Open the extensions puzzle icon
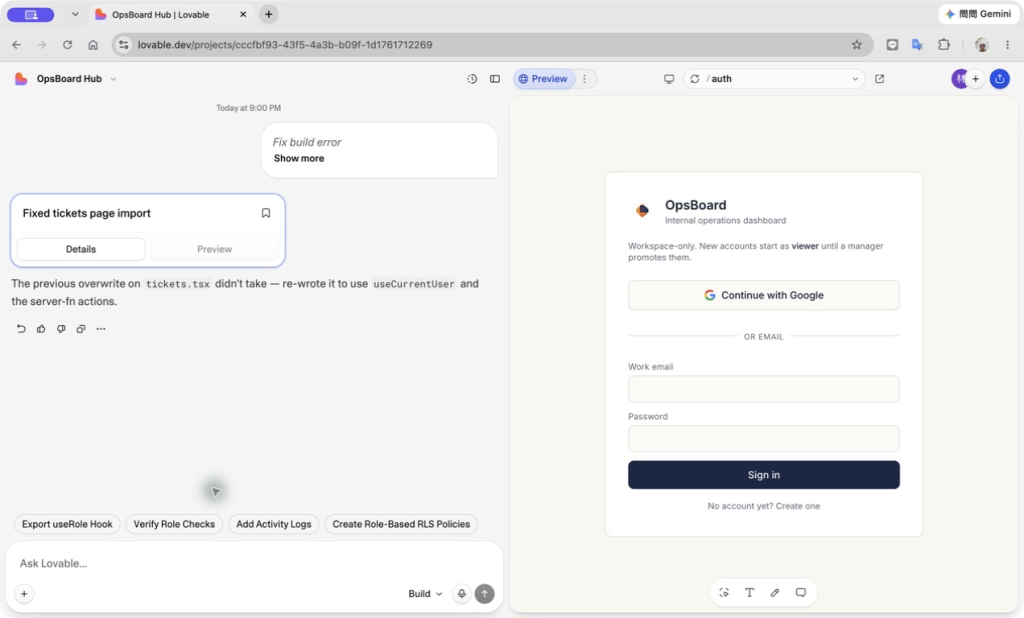This screenshot has width=1024, height=618. pyautogui.click(x=944, y=44)
